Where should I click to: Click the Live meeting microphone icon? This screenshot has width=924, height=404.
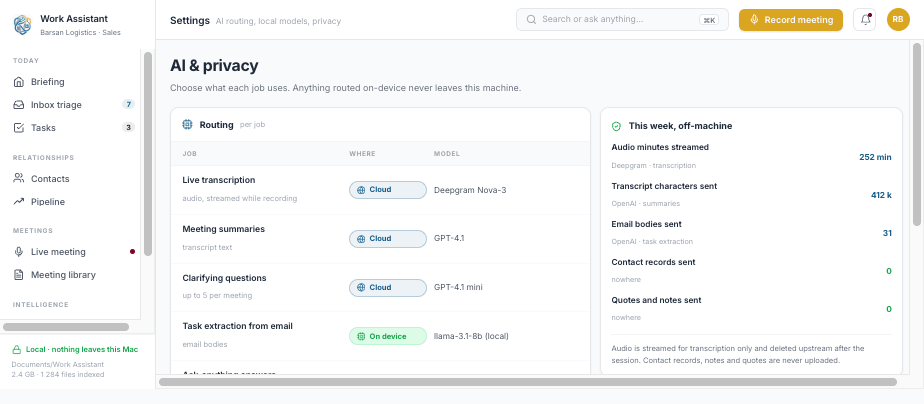[19, 251]
